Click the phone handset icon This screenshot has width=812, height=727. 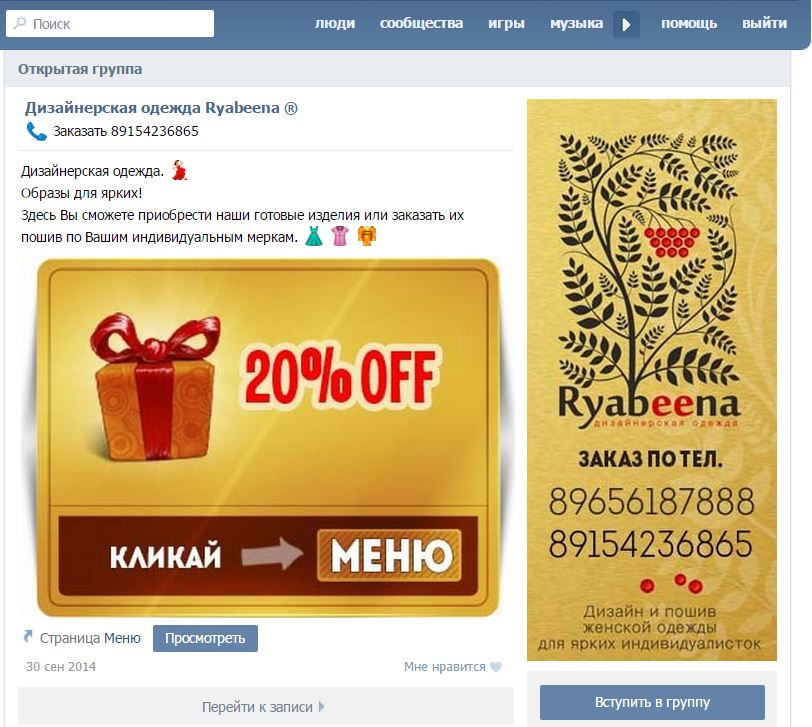tap(36, 132)
